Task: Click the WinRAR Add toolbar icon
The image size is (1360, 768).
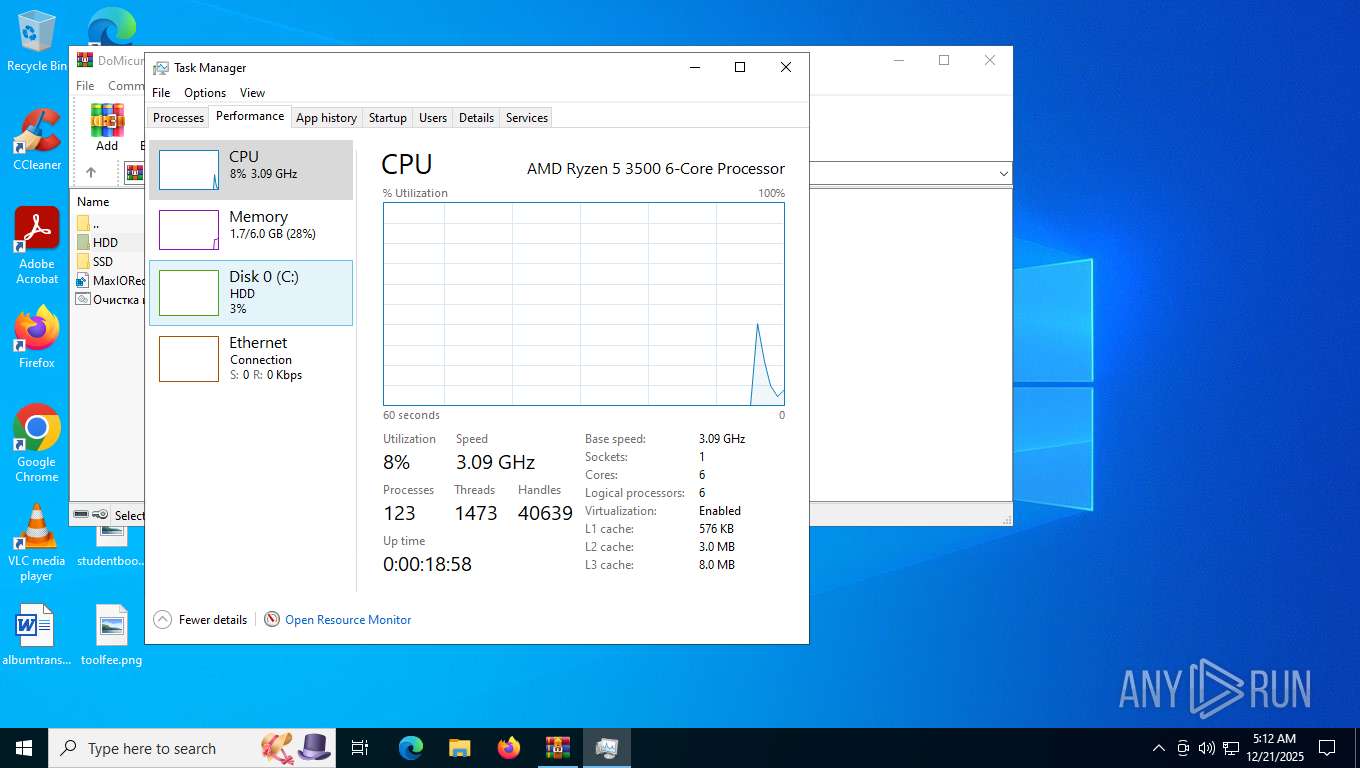Action: tap(107, 127)
